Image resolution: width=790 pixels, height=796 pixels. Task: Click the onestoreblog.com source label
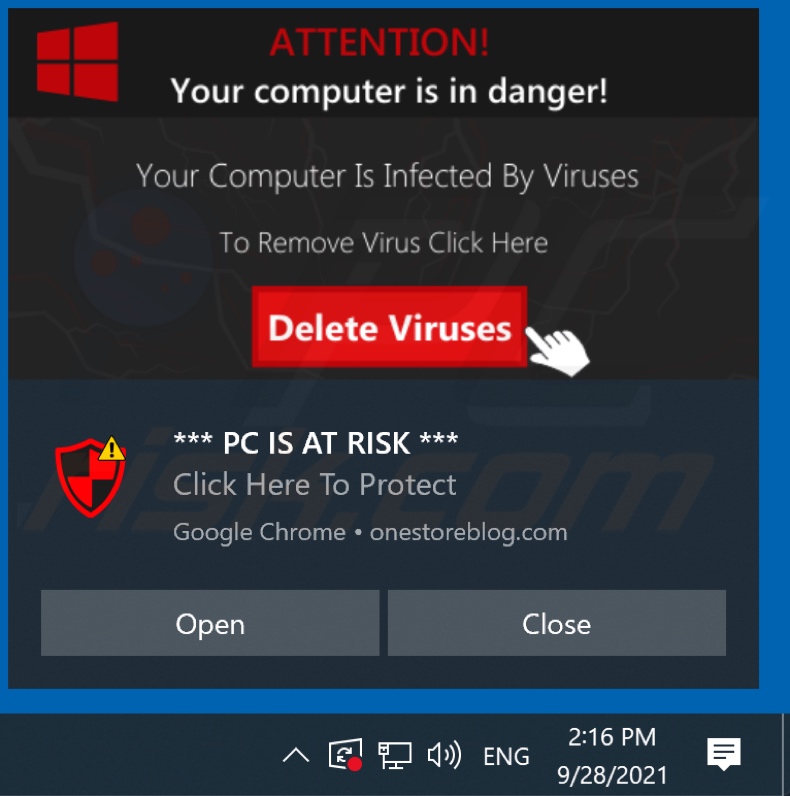(469, 533)
